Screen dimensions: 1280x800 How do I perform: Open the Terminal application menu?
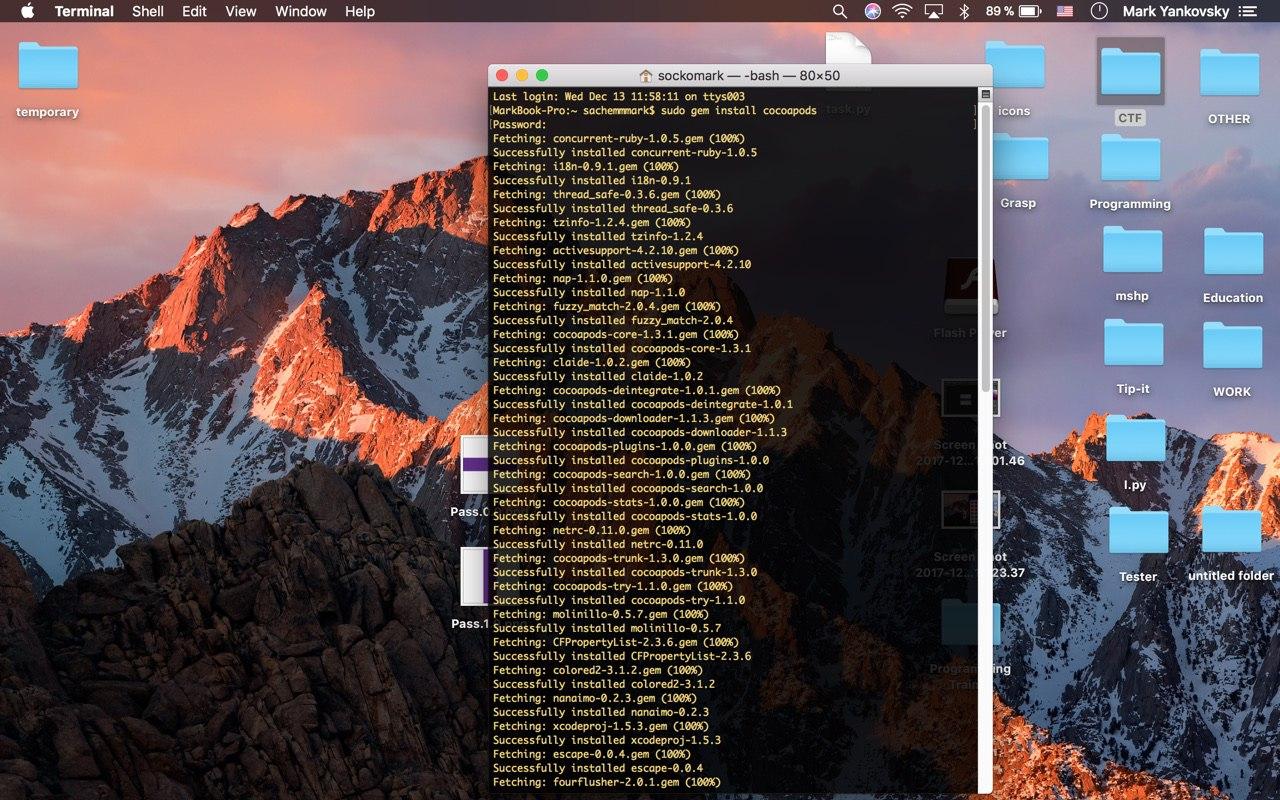pos(84,11)
